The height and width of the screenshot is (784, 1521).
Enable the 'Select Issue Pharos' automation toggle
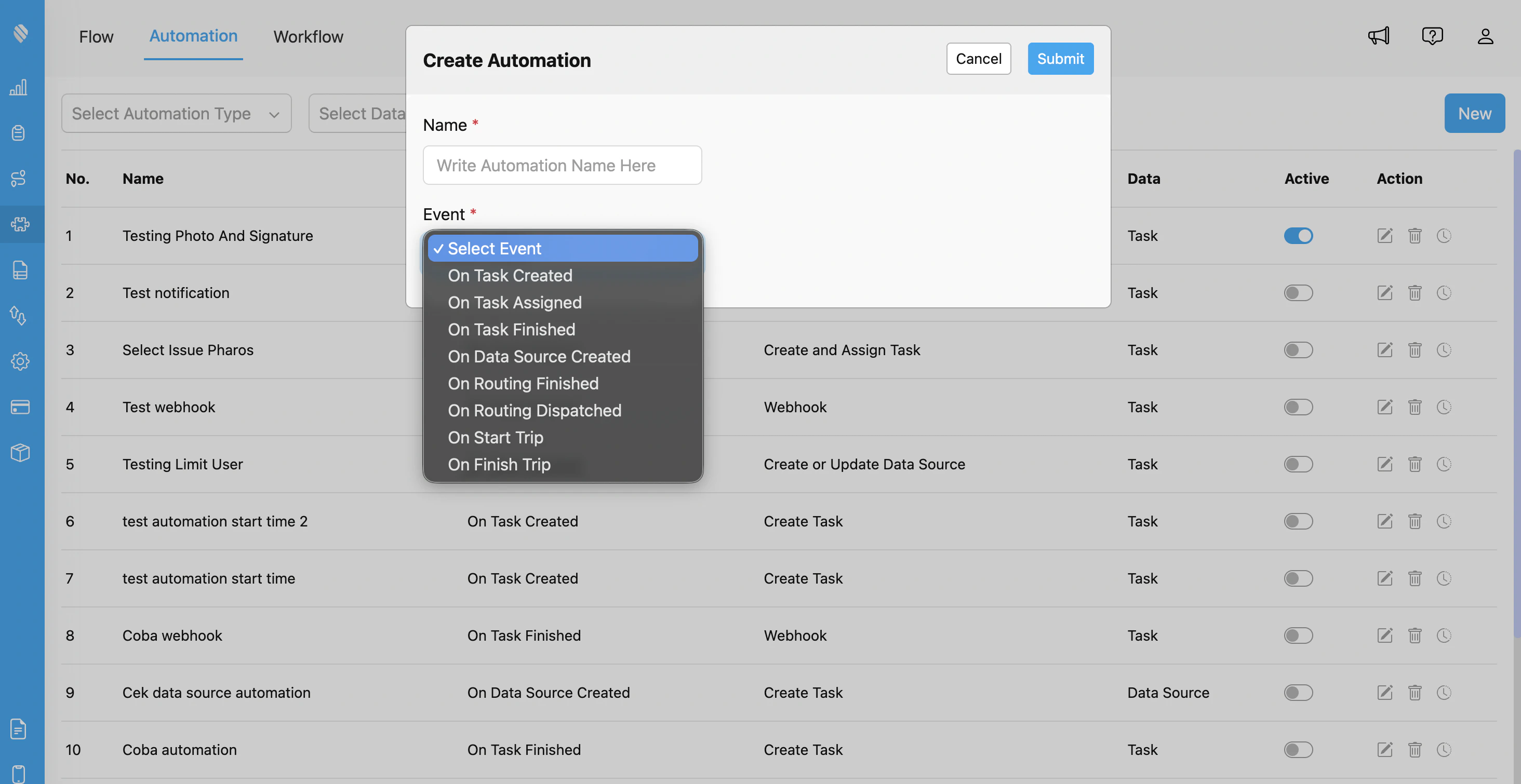coord(1298,349)
